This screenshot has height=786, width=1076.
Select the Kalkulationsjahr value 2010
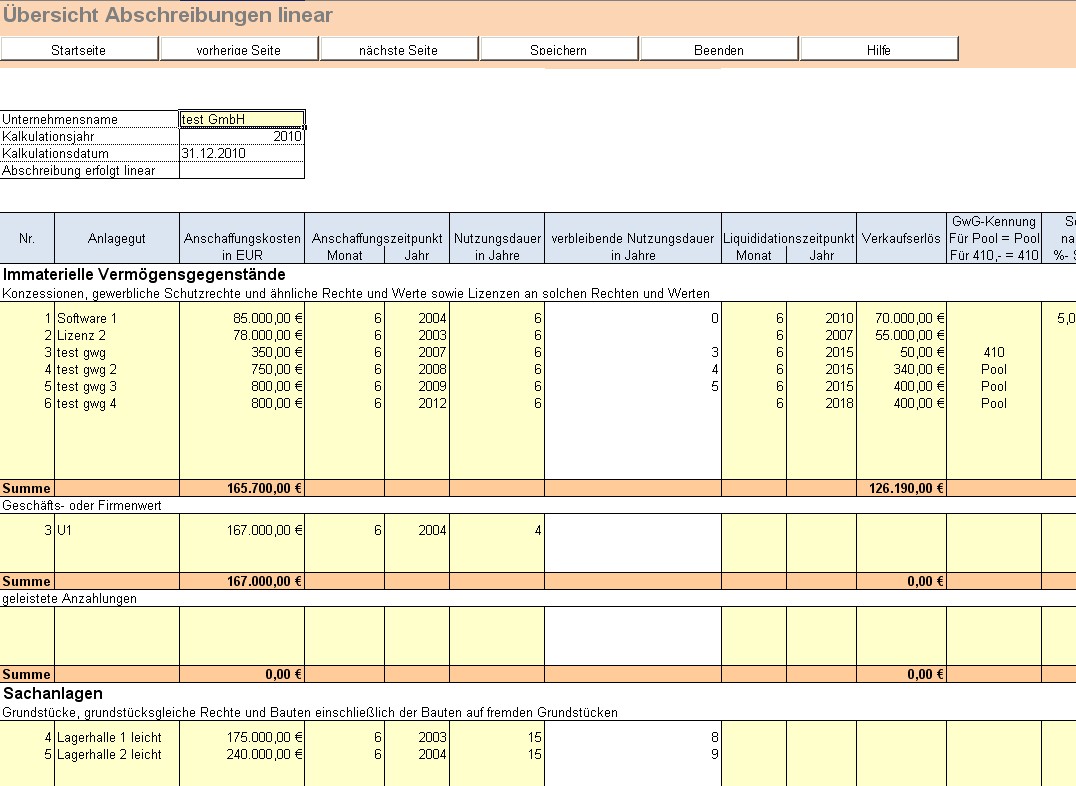tap(241, 136)
